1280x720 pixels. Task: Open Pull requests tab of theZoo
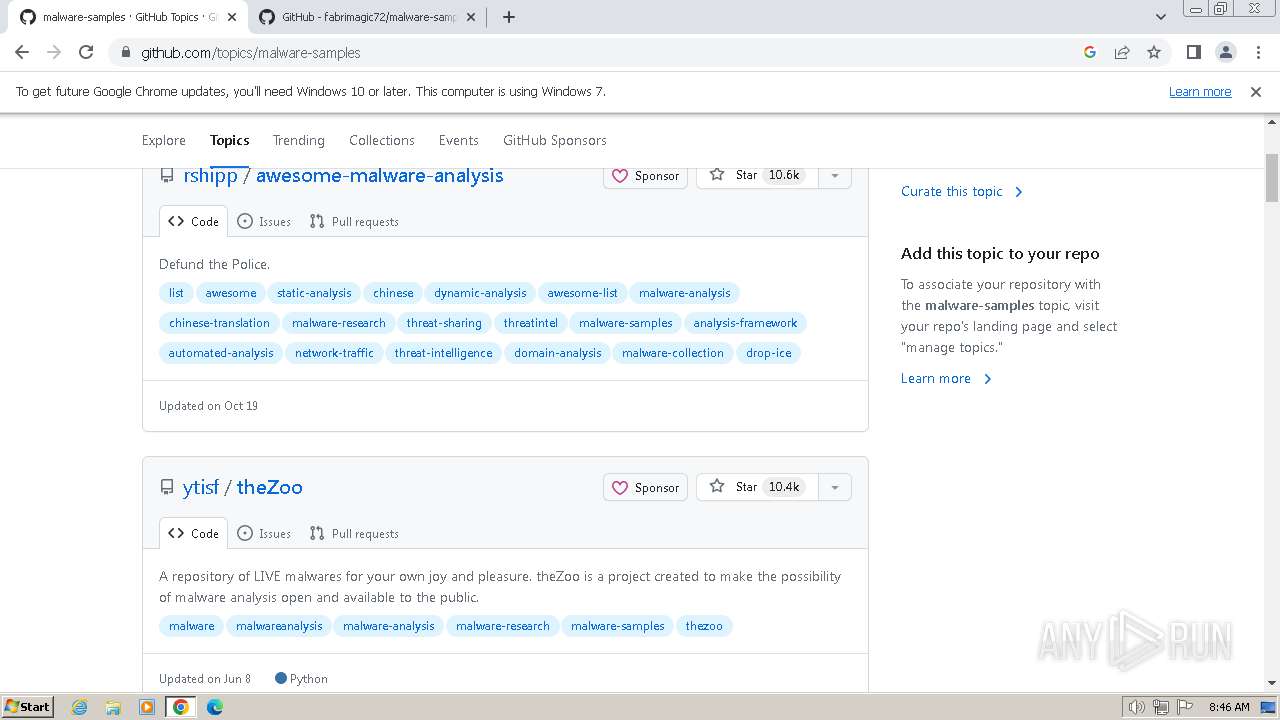tap(354, 534)
